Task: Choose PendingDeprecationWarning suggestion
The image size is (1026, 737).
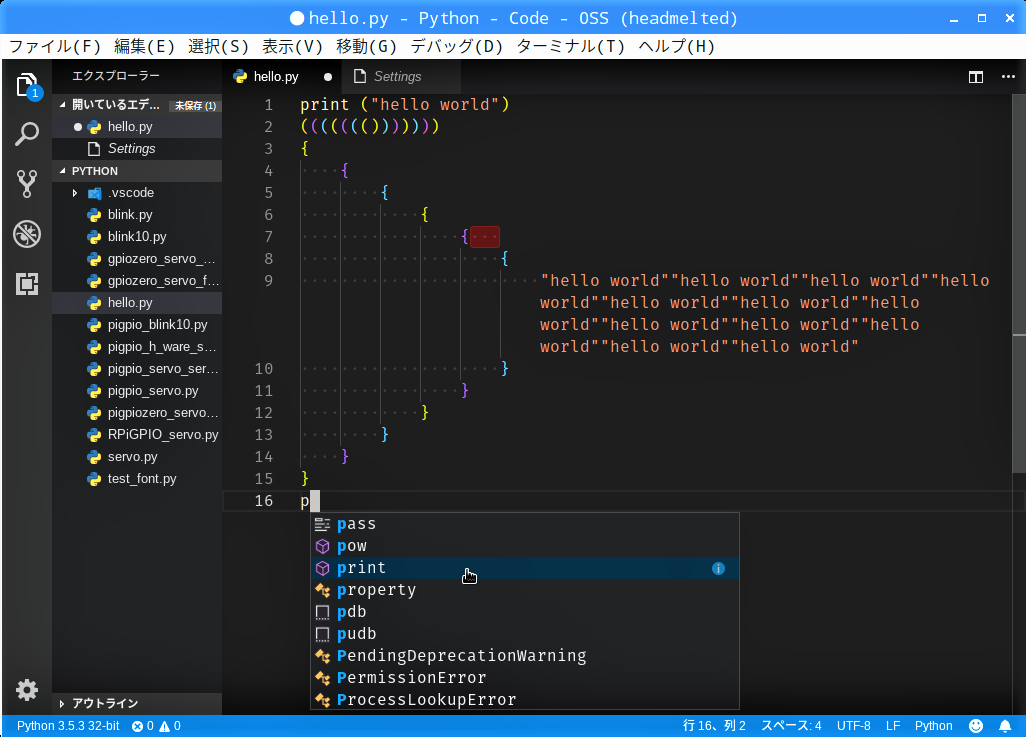Action: click(x=525, y=656)
